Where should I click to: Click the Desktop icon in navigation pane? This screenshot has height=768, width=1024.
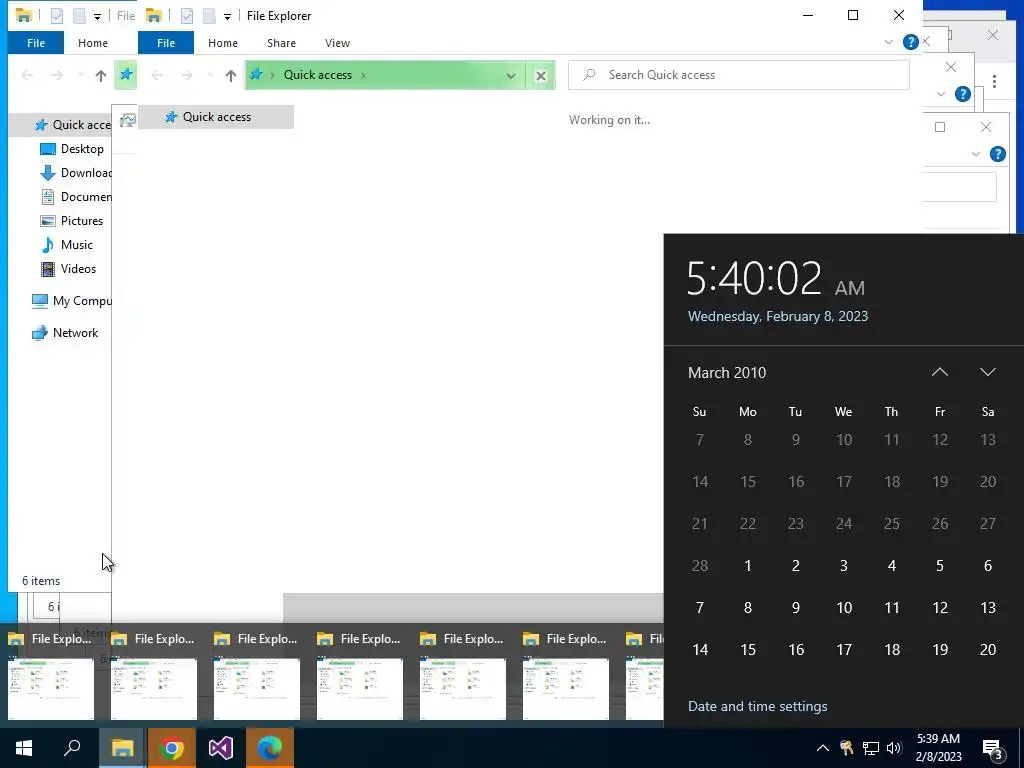pyautogui.click(x=48, y=149)
